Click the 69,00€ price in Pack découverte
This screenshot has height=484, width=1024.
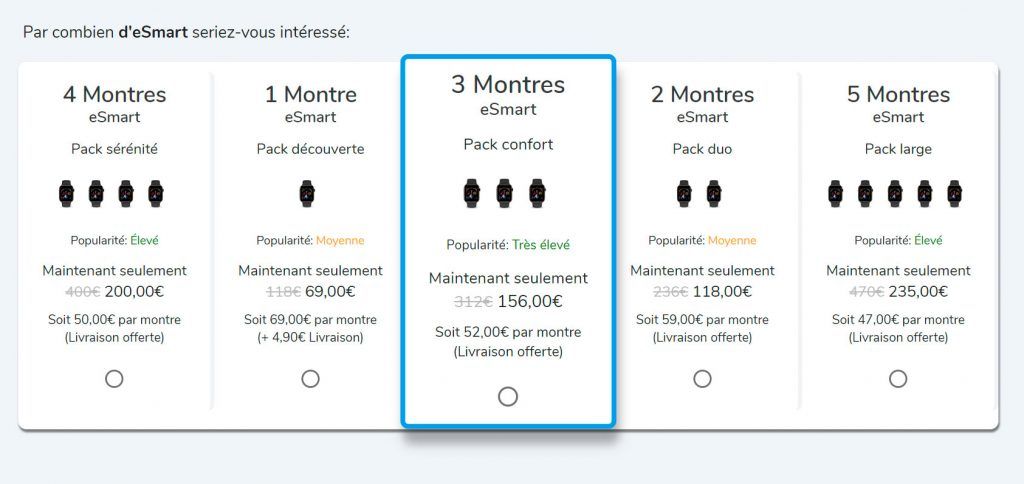[330, 291]
